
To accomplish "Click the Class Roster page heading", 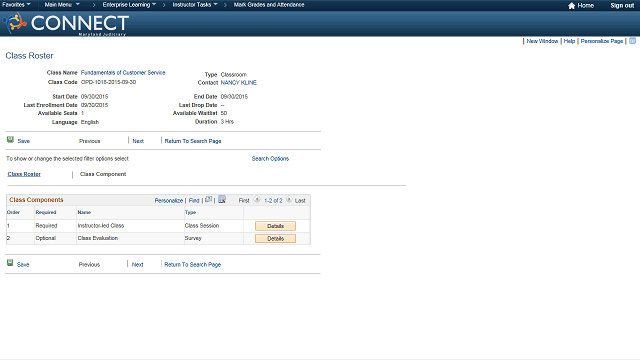I will click(29, 56).
